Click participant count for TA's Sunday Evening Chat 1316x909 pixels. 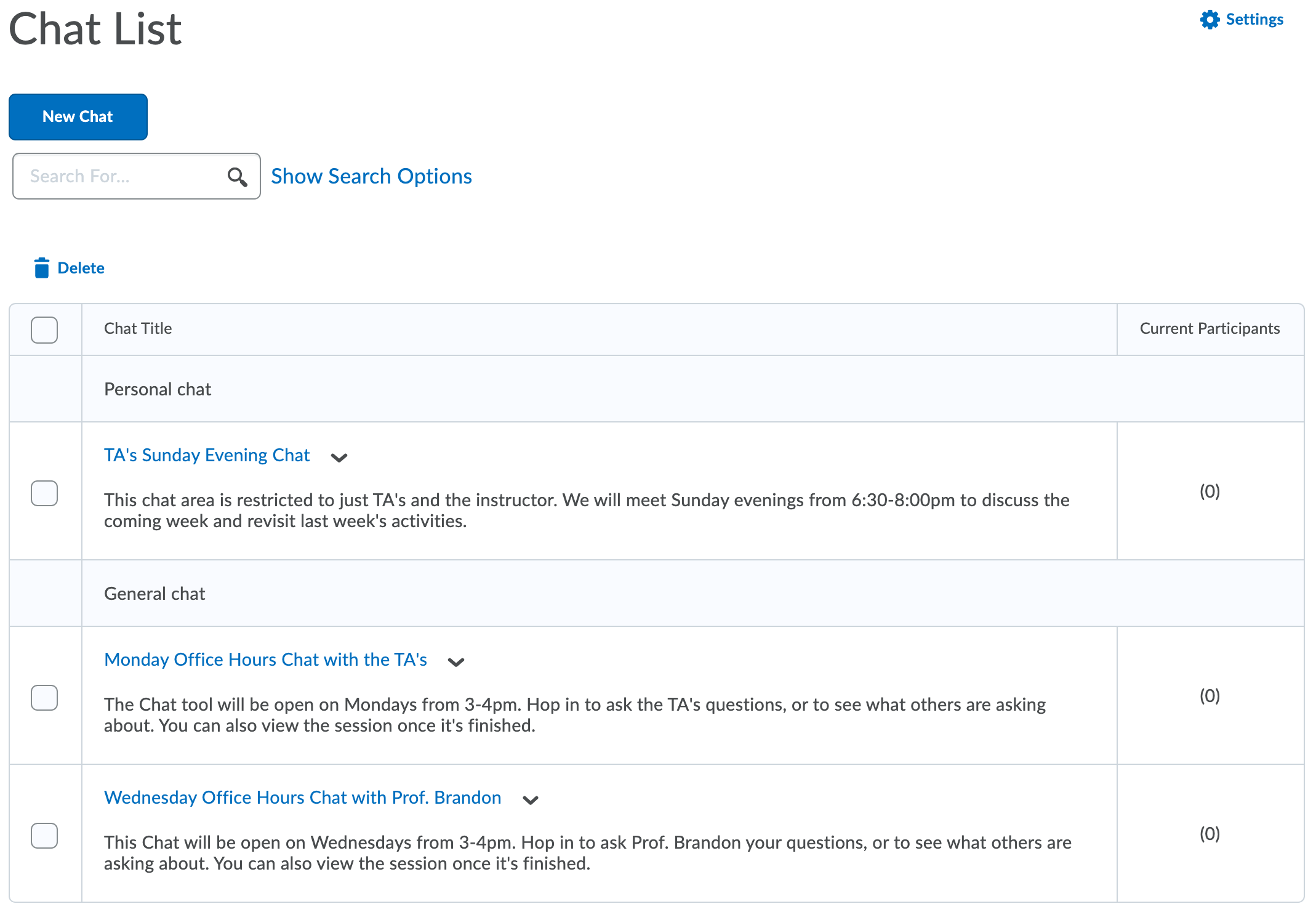(1210, 491)
